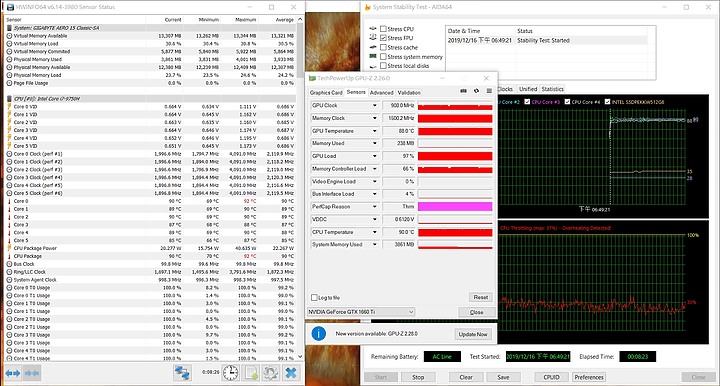Open Memory Controller Load dropdown
The image size is (720, 386).
click(375, 169)
